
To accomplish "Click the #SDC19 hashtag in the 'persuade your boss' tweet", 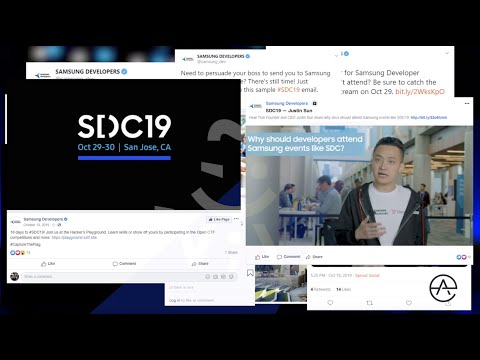I will (288, 90).
